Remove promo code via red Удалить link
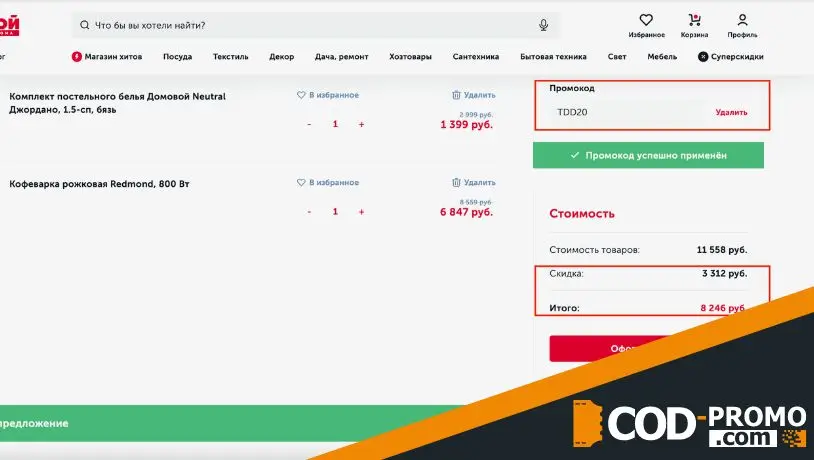Screen dimensions: 814x460 pos(731,112)
